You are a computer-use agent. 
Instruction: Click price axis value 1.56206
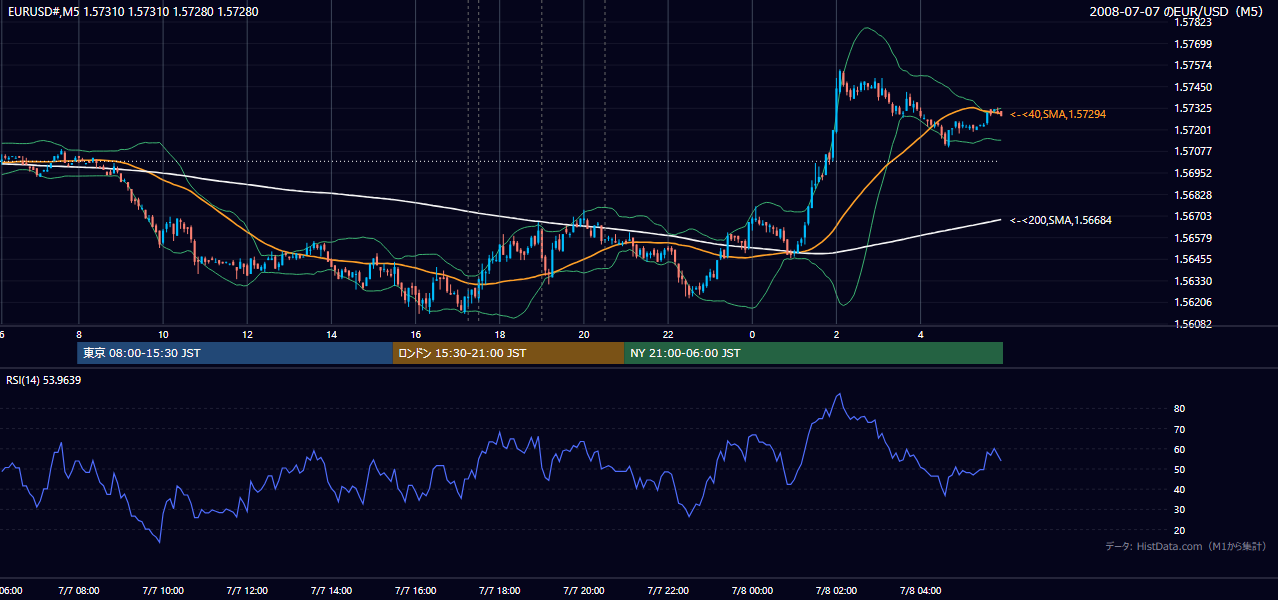pyautogui.click(x=1194, y=302)
